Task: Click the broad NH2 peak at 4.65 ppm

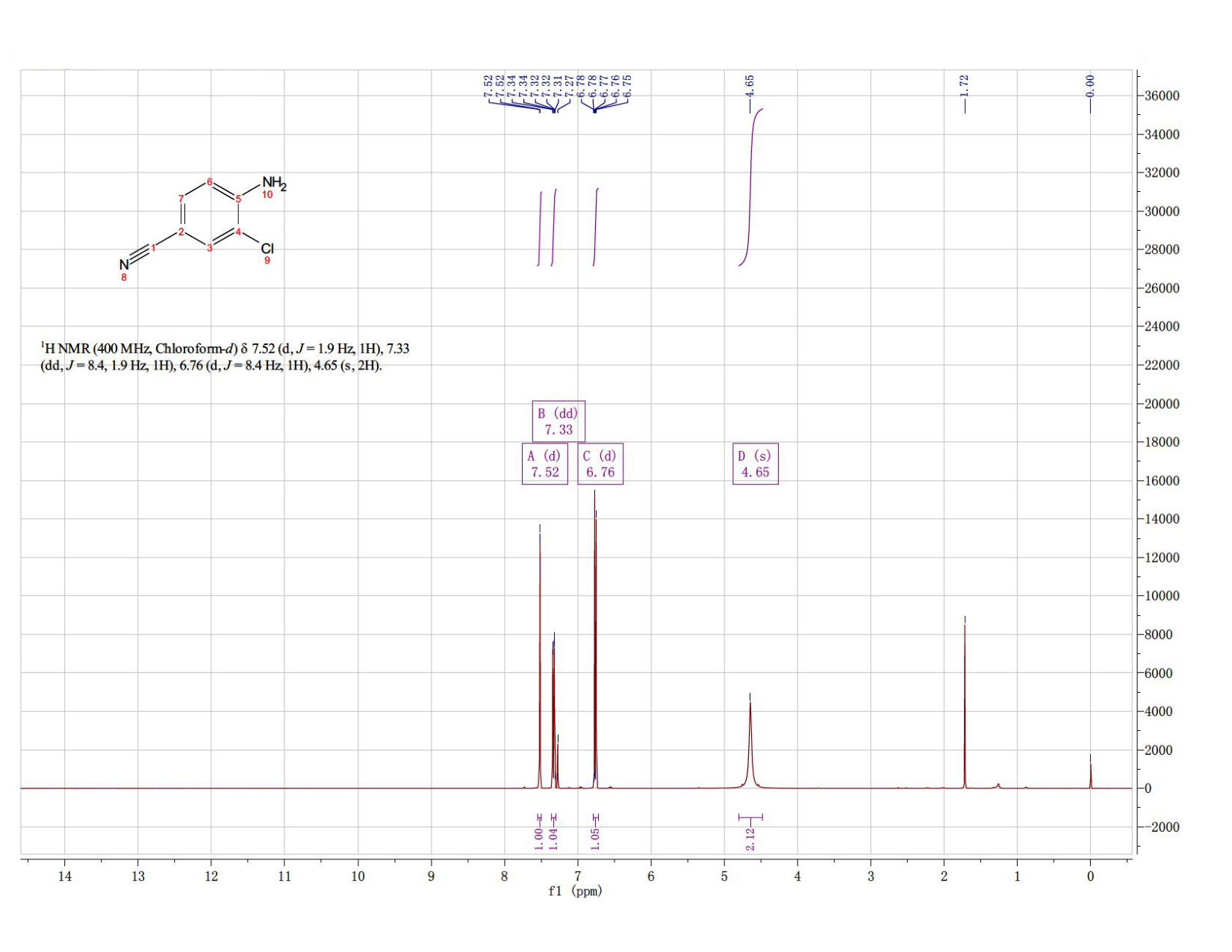Action: (750, 747)
